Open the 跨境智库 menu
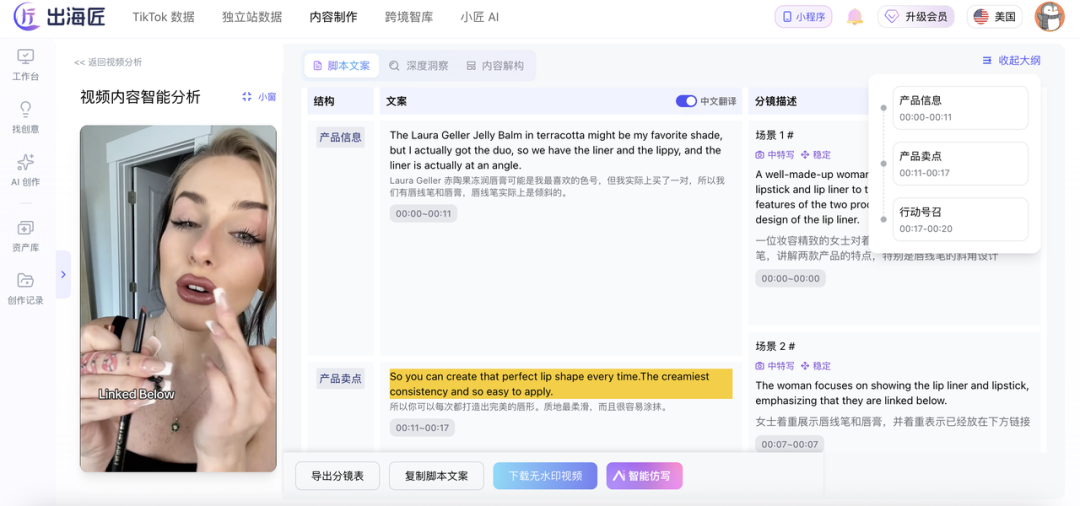This screenshot has width=1080, height=506. pos(409,17)
